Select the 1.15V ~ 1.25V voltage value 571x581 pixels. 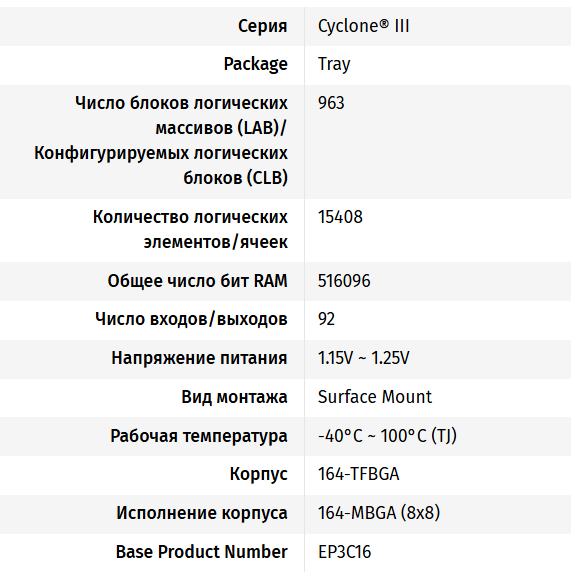click(x=363, y=358)
